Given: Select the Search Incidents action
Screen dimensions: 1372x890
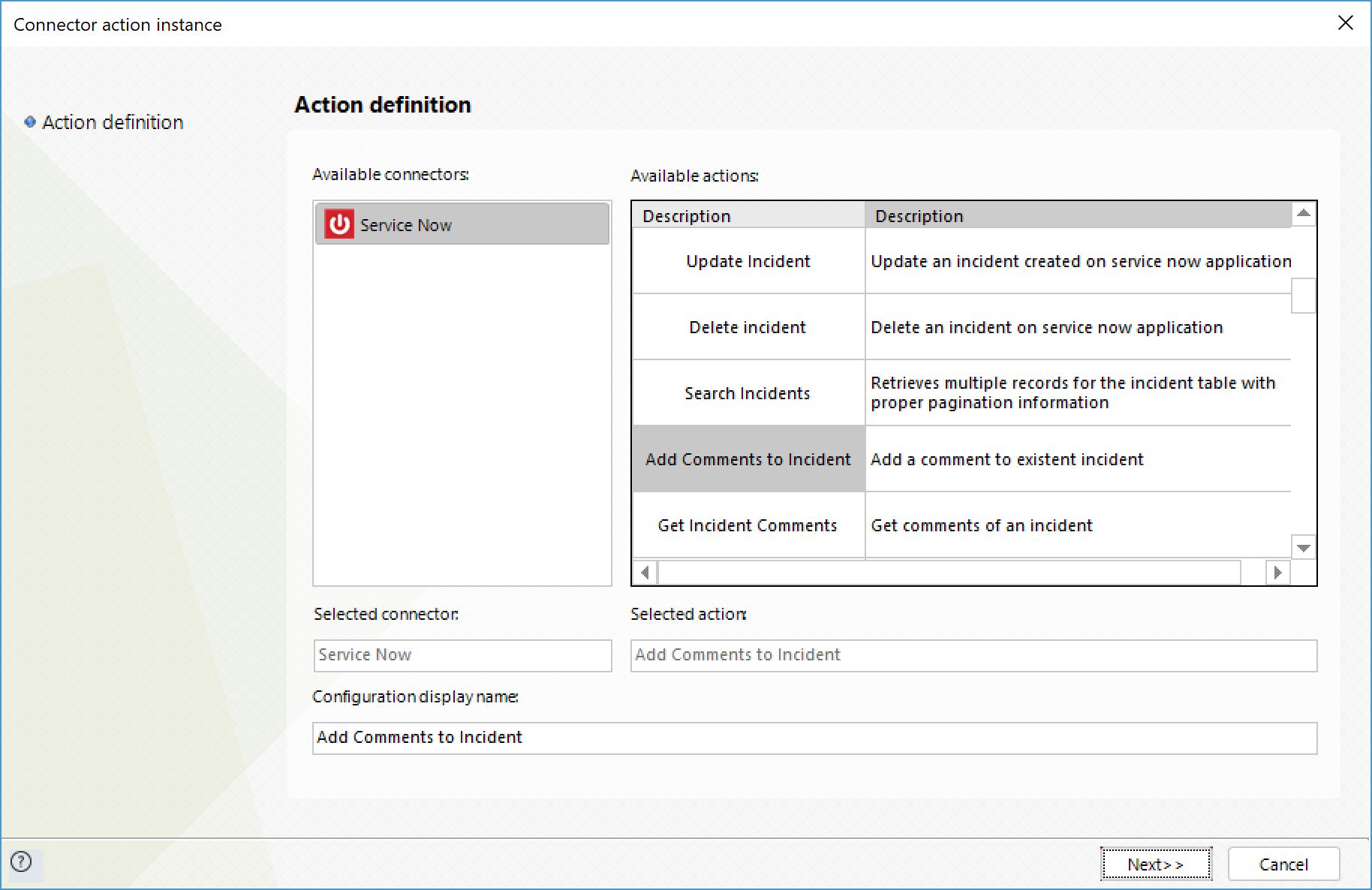Looking at the screenshot, I should pos(748,393).
